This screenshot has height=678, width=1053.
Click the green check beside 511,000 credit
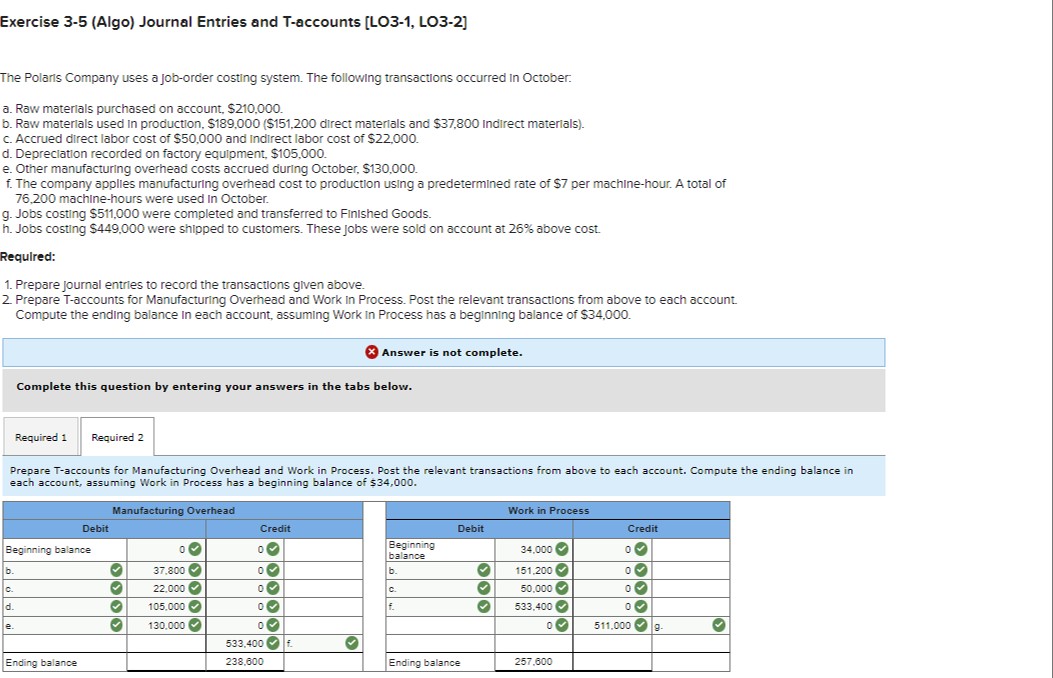coord(640,625)
